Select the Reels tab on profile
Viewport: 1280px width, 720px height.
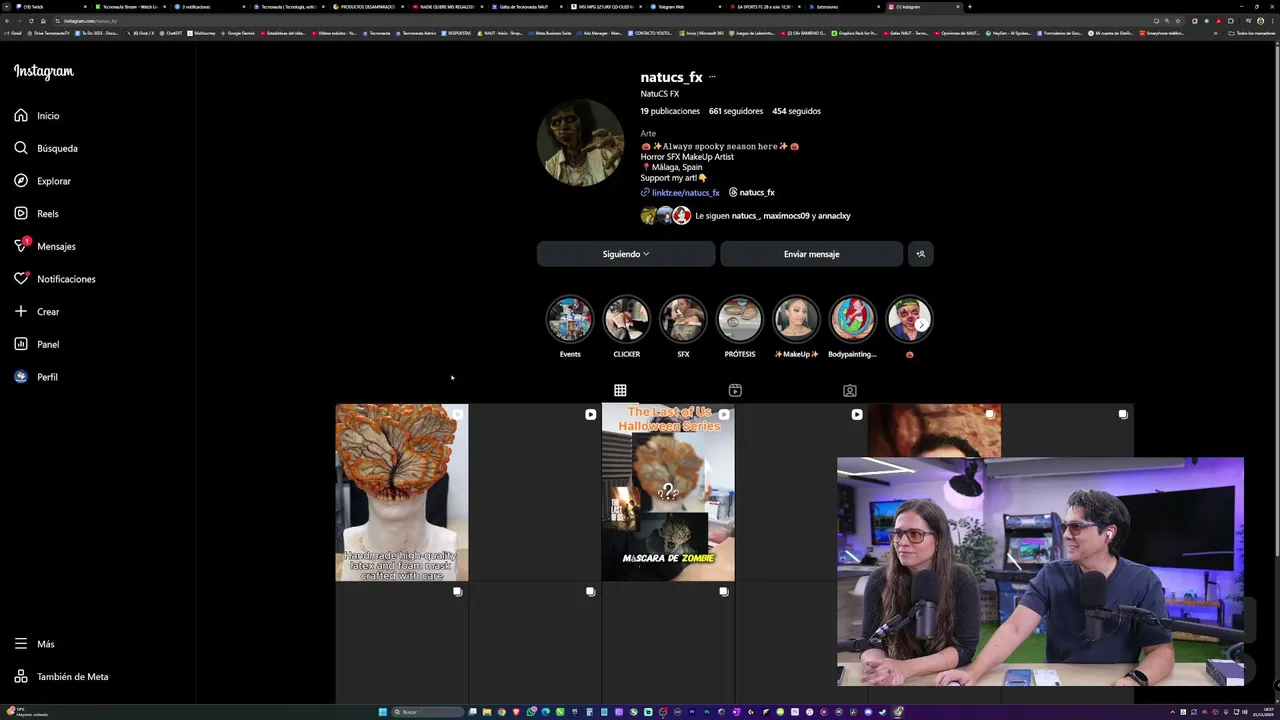pyautogui.click(x=735, y=390)
